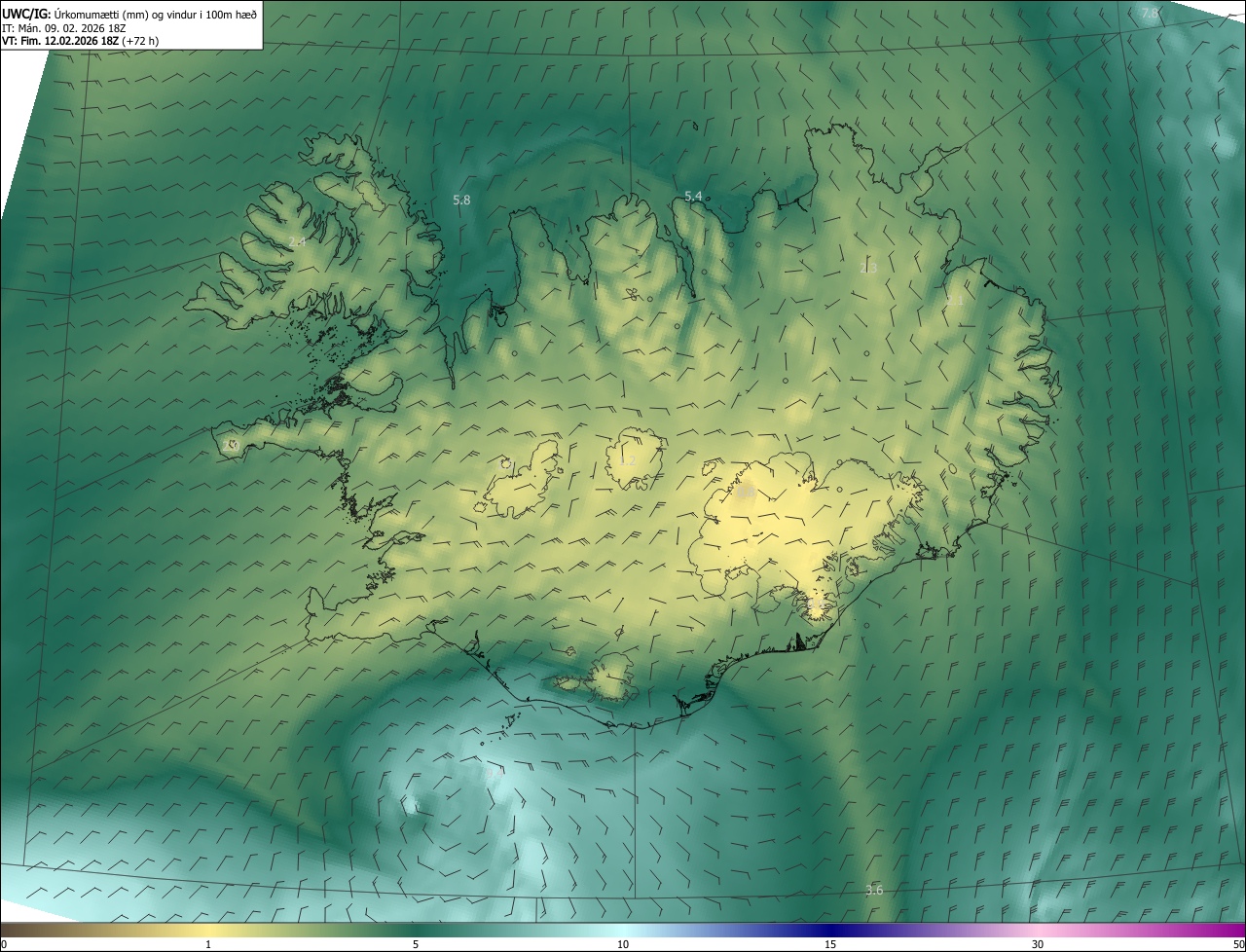Click the colorbar tick label '1'
The width and height of the screenshot is (1246, 952).
click(x=208, y=944)
